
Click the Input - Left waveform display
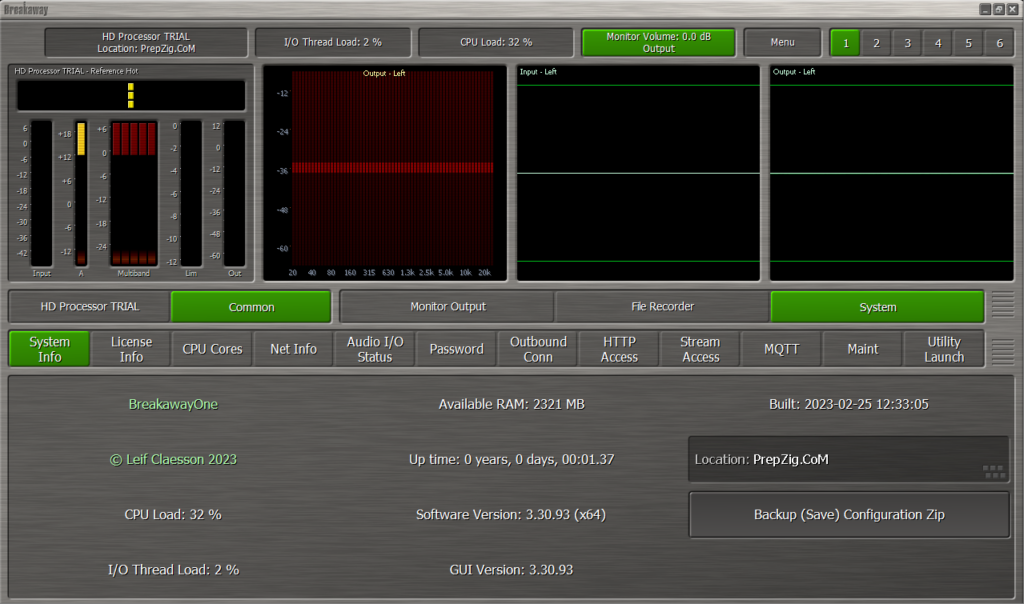pyautogui.click(x=638, y=173)
